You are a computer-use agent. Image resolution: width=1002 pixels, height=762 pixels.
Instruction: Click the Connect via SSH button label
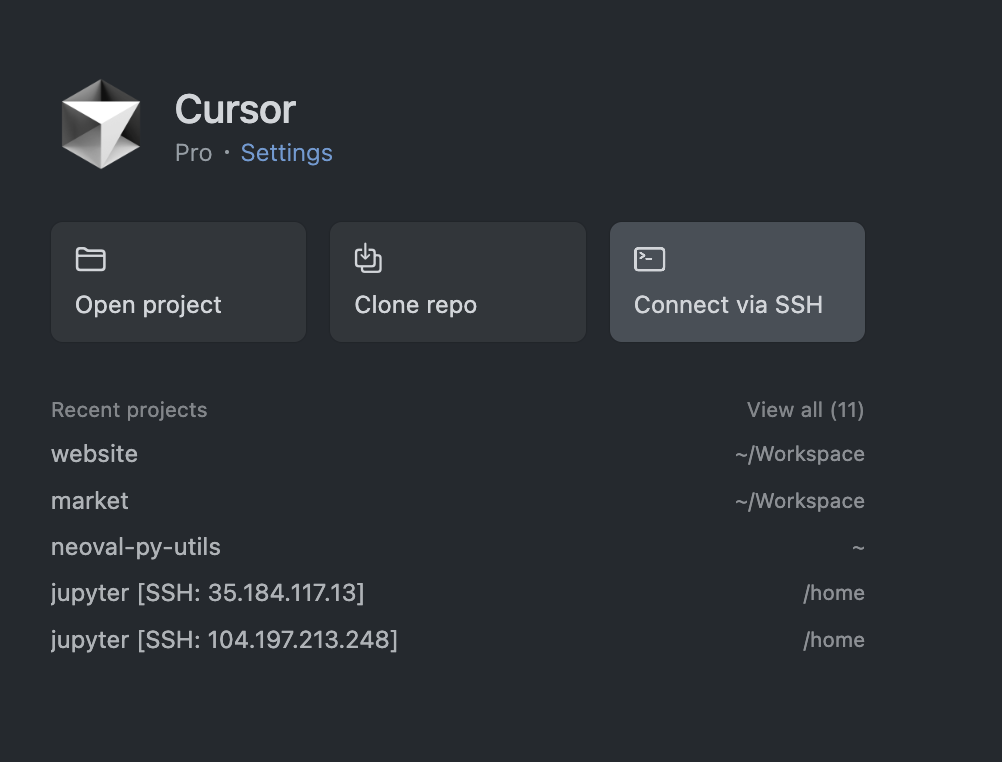pos(728,305)
